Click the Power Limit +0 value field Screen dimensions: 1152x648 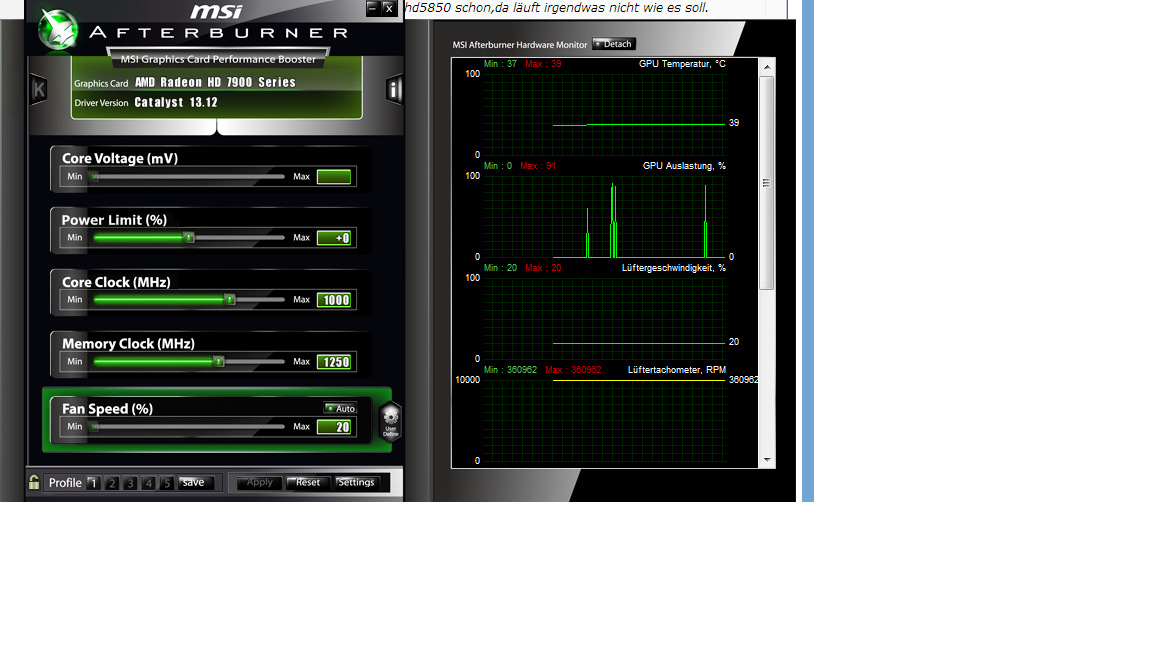pyautogui.click(x=334, y=238)
